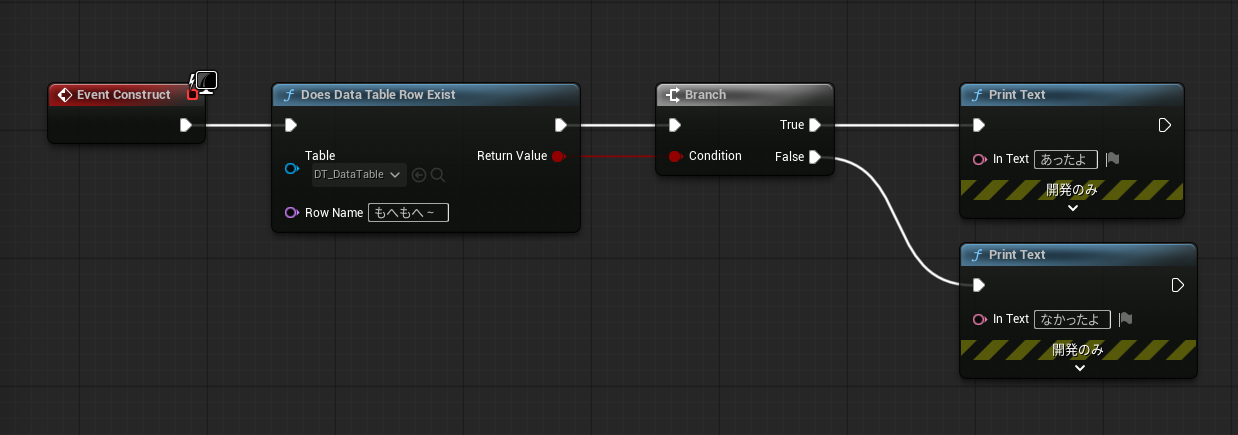The width and height of the screenshot is (1238, 435).
Task: Click the localization flag icon beside あったよ
Action: click(x=1112, y=159)
